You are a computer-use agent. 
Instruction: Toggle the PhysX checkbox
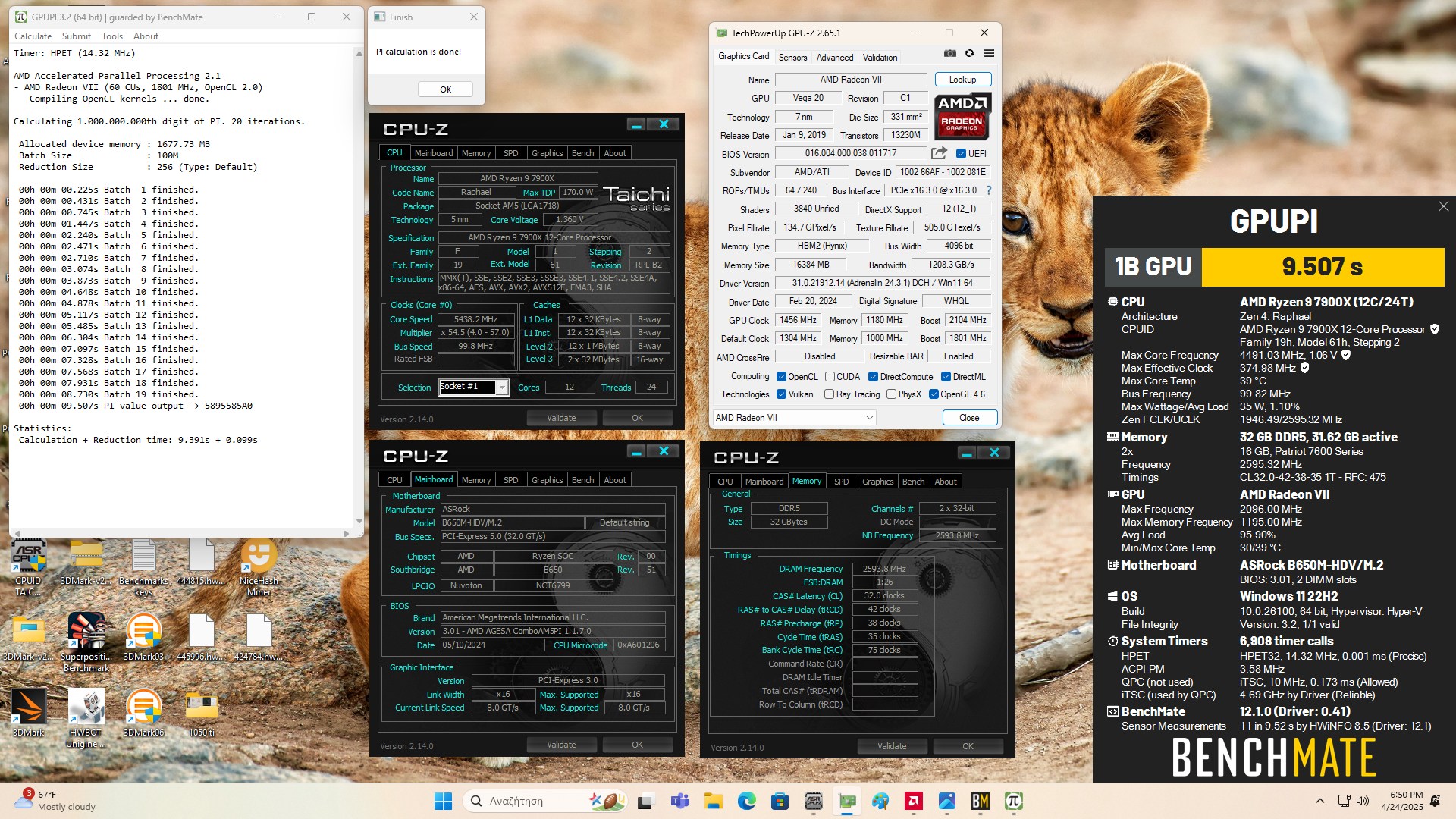(891, 394)
